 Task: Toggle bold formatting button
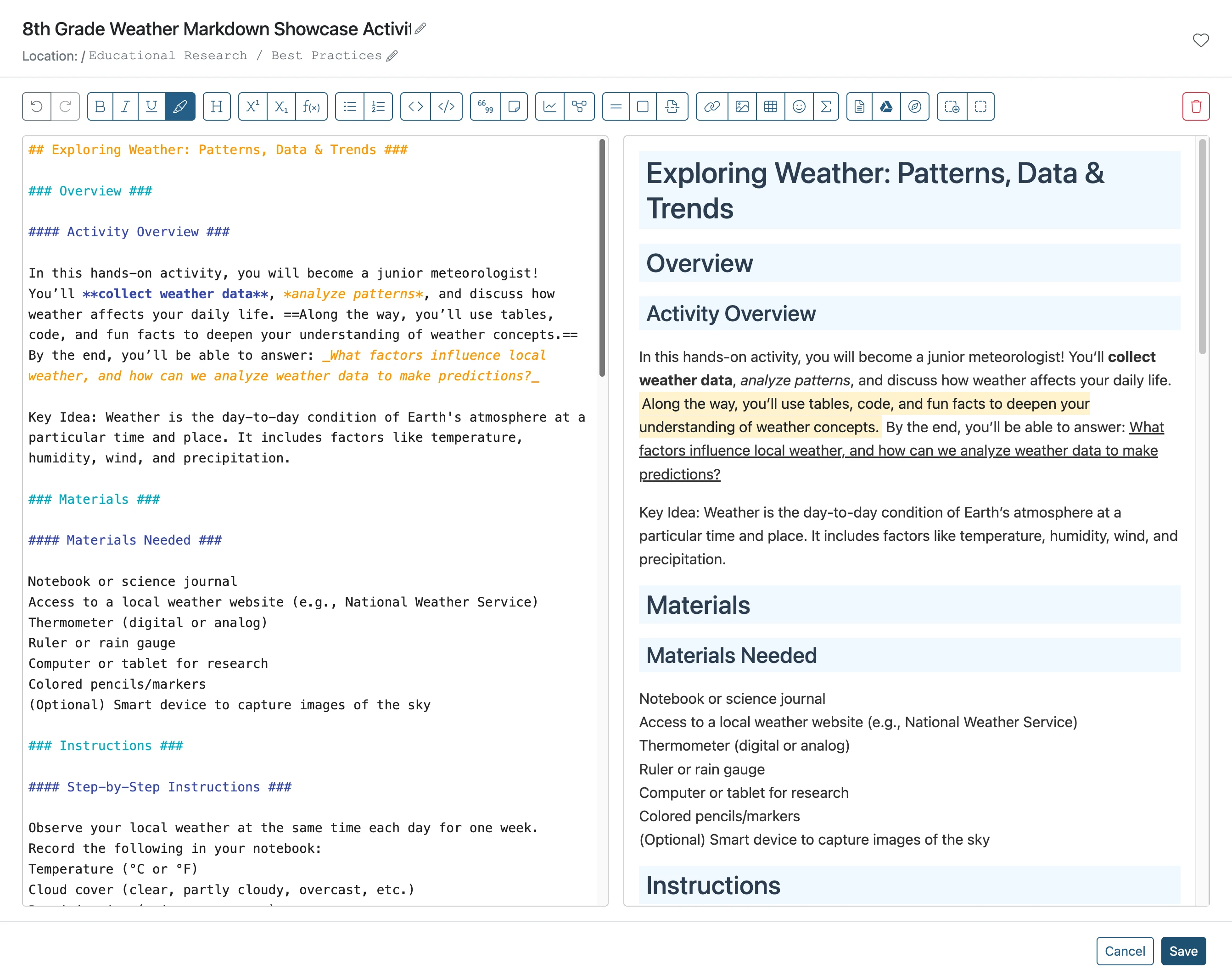point(100,106)
